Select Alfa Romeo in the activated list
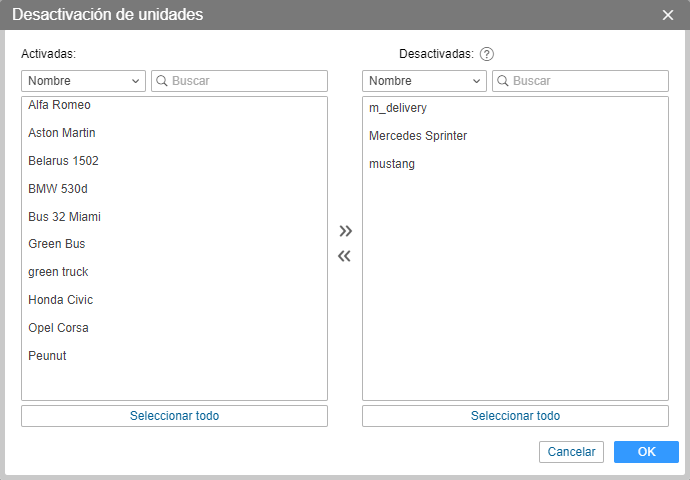The image size is (690, 480). pos(60,105)
